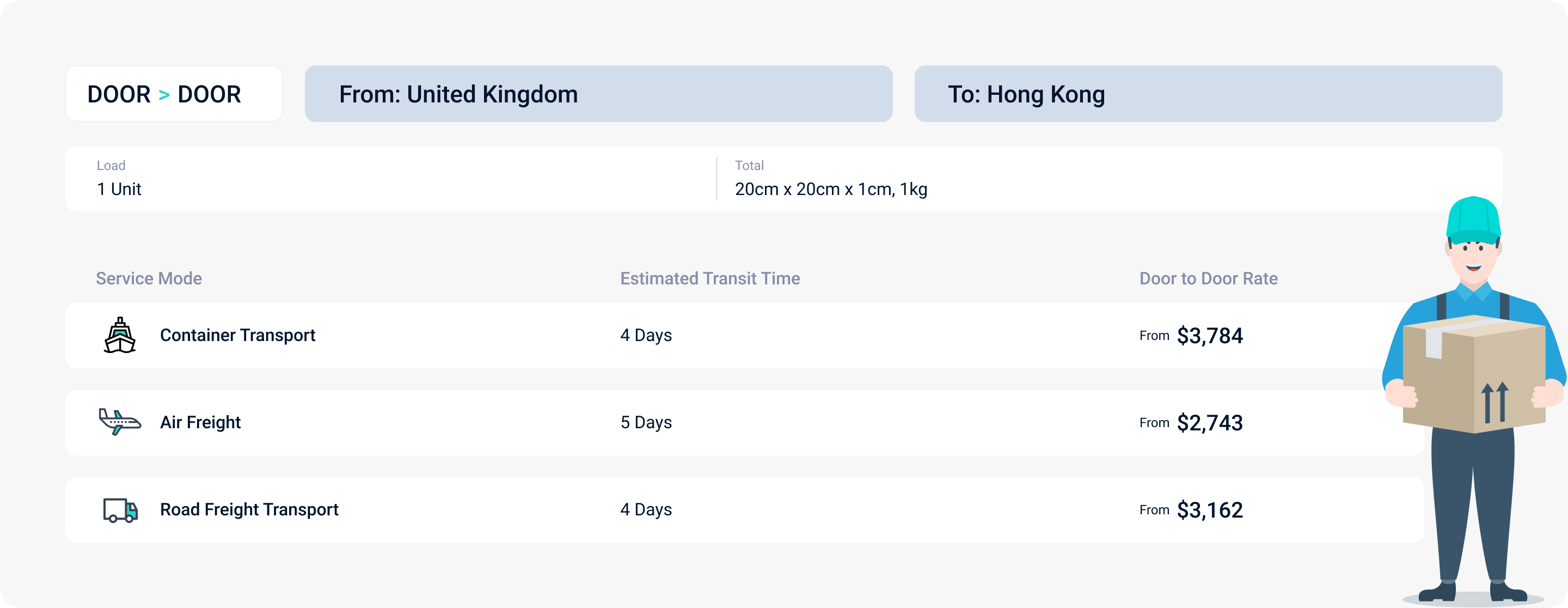Click the Road Freight truck icon
Screen dimensions: 1568x608
[120, 510]
